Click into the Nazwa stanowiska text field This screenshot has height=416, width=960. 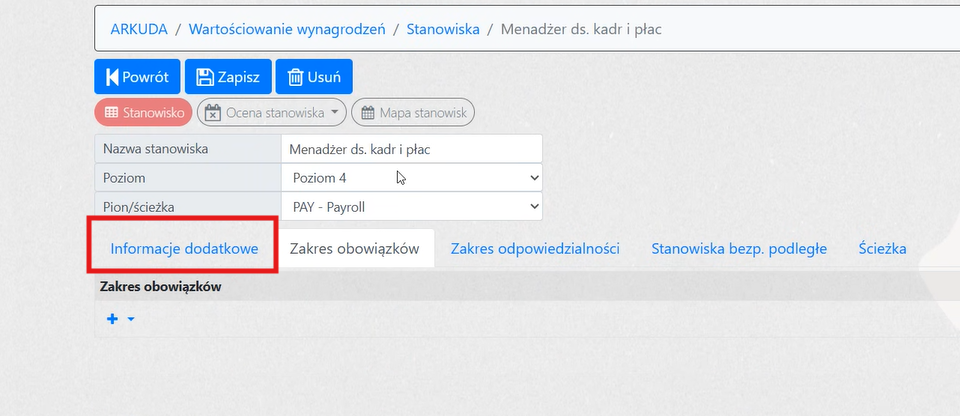(x=411, y=149)
